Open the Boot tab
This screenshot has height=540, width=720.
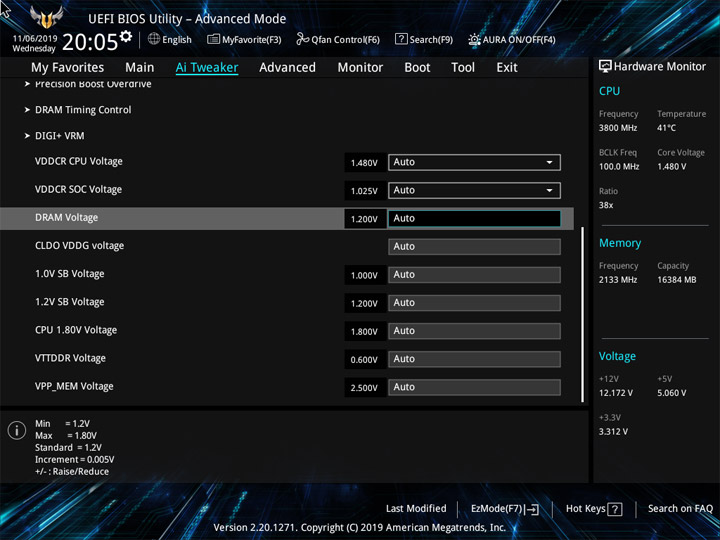(417, 68)
